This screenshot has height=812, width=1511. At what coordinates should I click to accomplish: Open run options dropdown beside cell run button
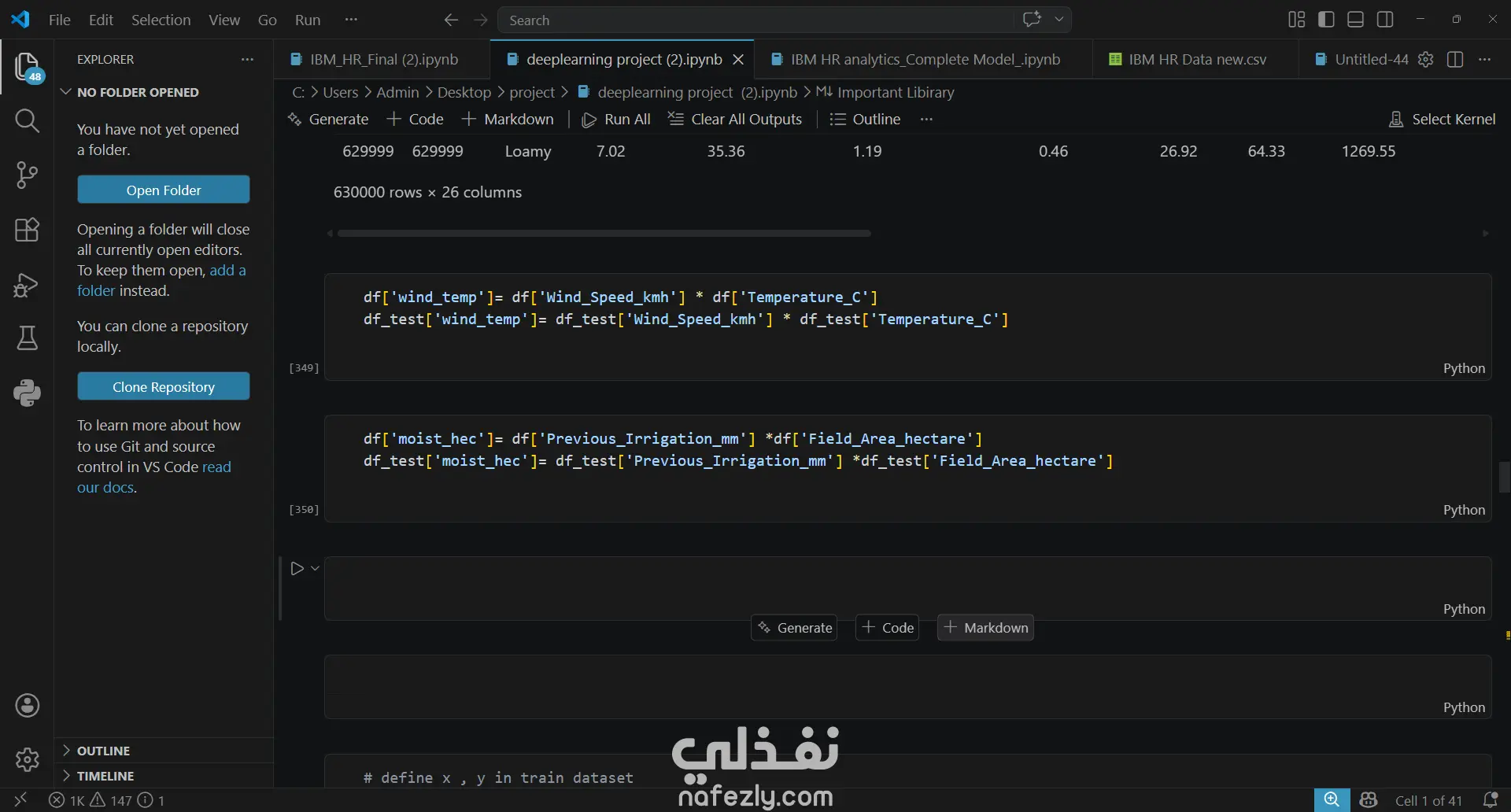click(315, 568)
